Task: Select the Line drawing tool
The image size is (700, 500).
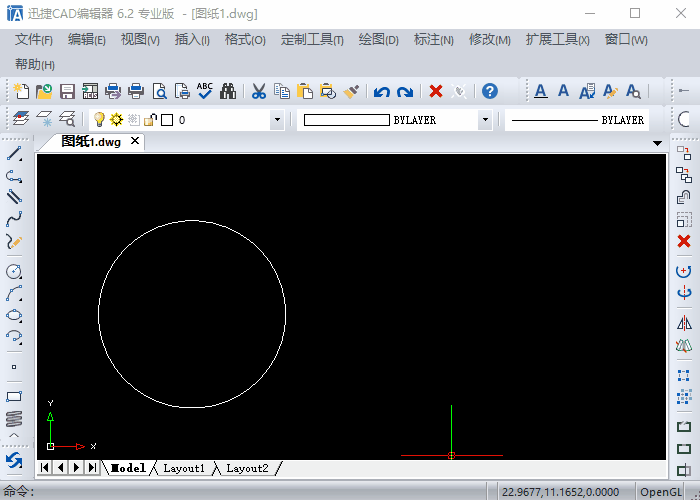Action: 14,154
